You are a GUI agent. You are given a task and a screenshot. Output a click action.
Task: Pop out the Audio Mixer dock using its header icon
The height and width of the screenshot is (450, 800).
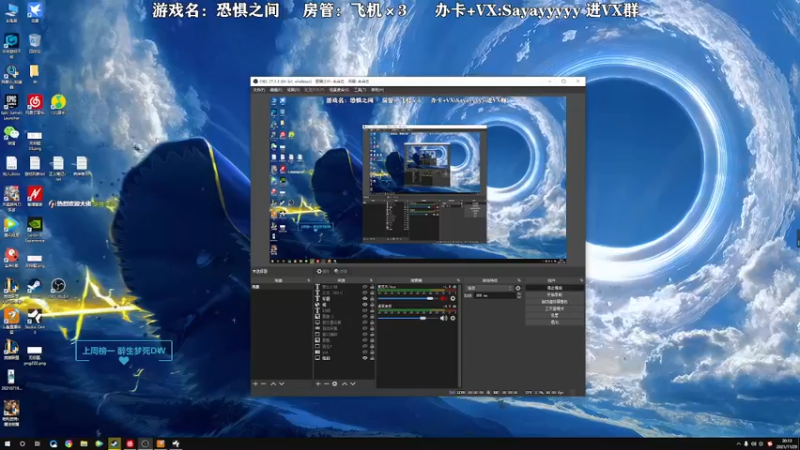point(458,281)
